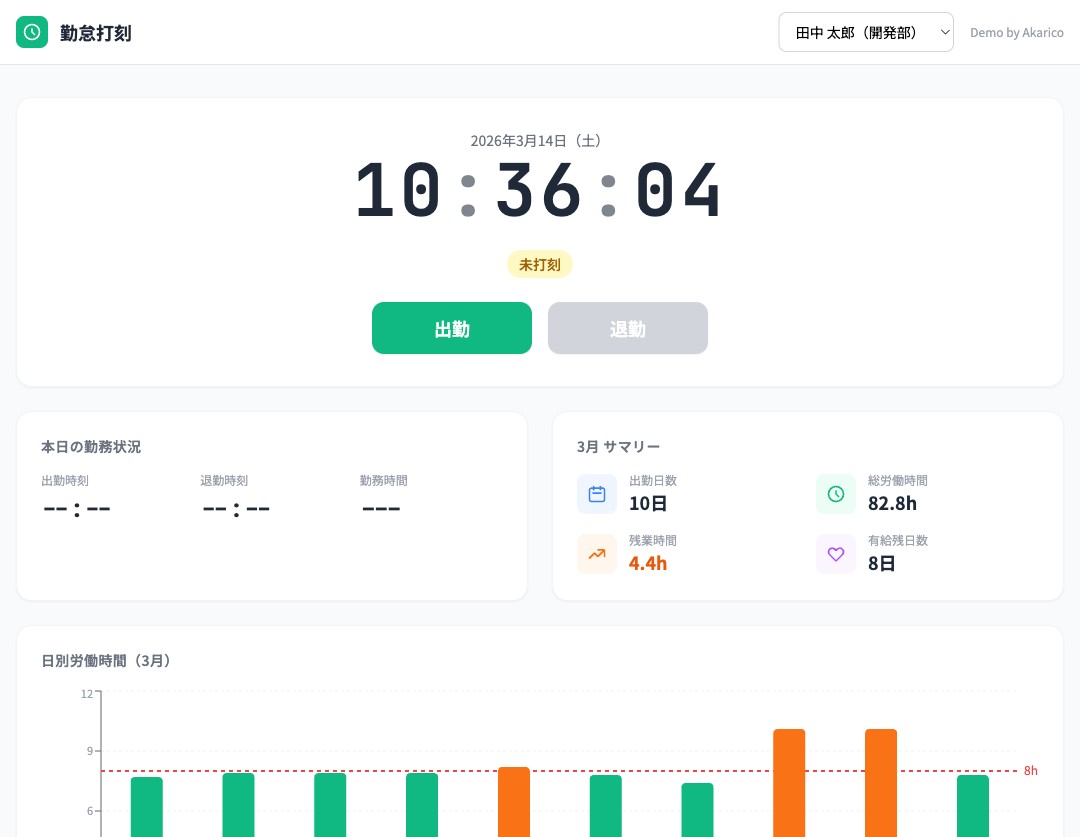
Task: Click the 82.8h total working hours value
Action: [892, 503]
